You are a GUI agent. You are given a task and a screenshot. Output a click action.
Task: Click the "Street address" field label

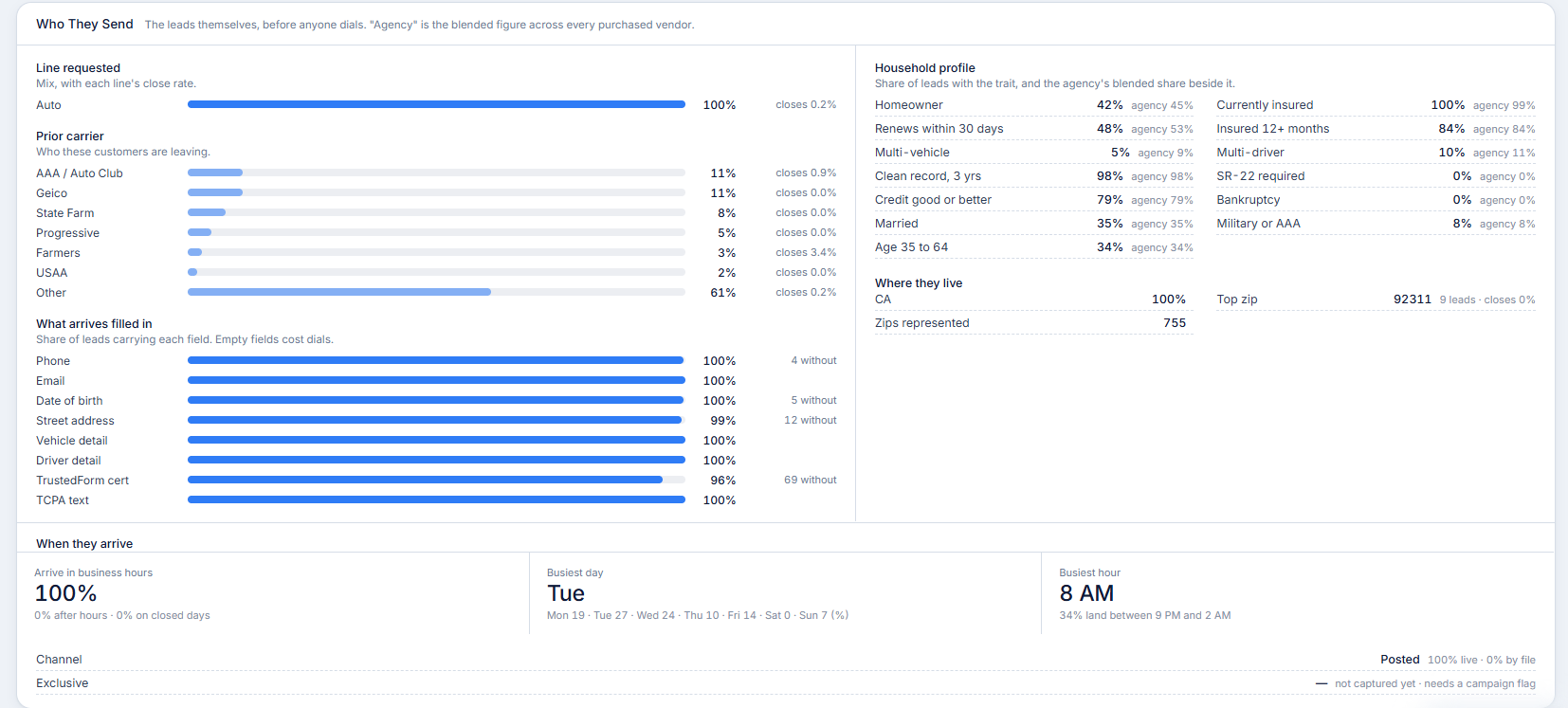(75, 421)
